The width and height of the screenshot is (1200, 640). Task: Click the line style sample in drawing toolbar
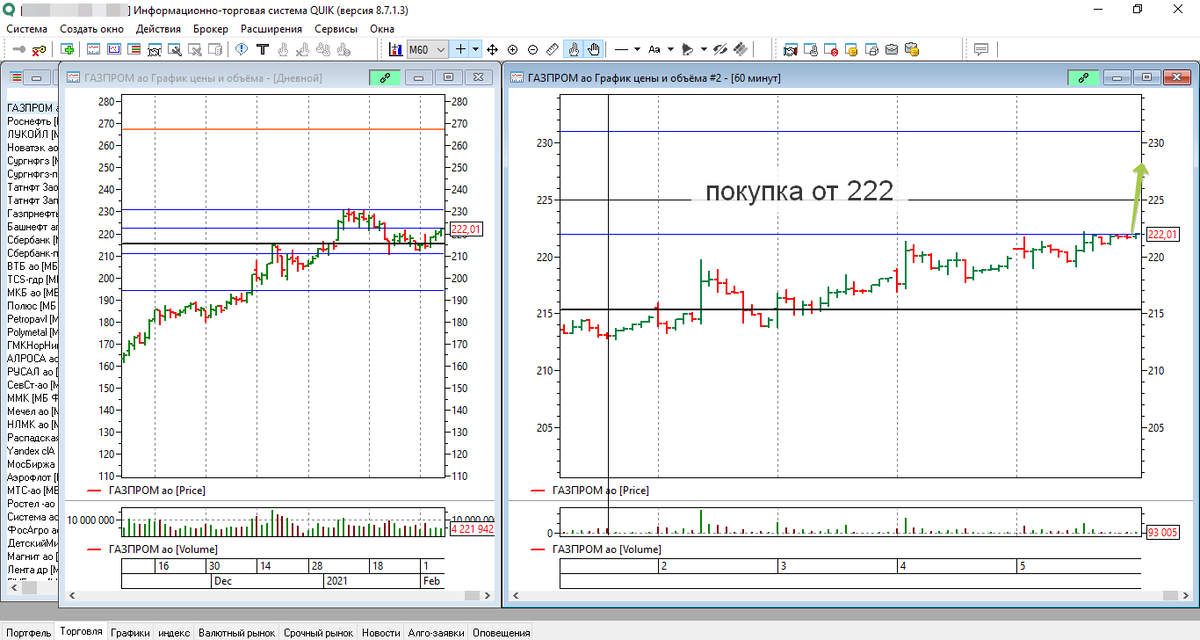coord(621,49)
